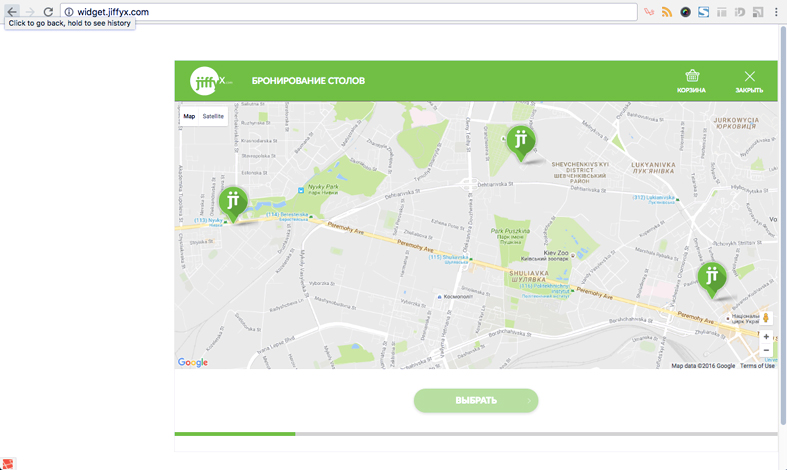
Task: Open the browser three-dot menu
Action: point(776,12)
